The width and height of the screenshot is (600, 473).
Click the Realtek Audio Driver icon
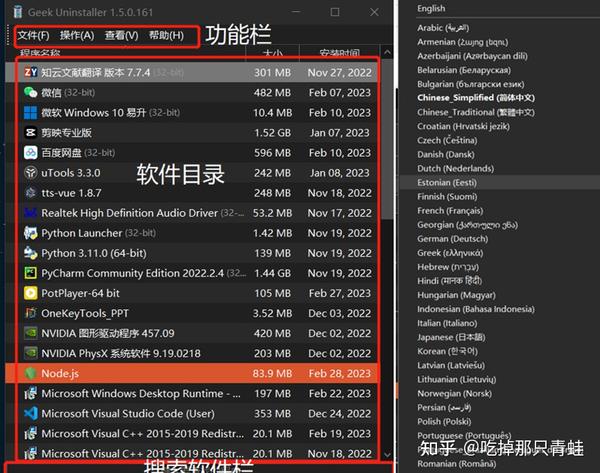click(x=31, y=213)
